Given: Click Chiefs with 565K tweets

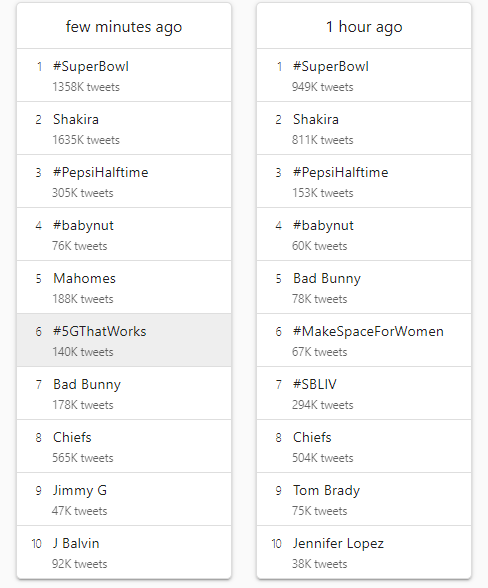Looking at the screenshot, I should pyautogui.click(x=124, y=446).
